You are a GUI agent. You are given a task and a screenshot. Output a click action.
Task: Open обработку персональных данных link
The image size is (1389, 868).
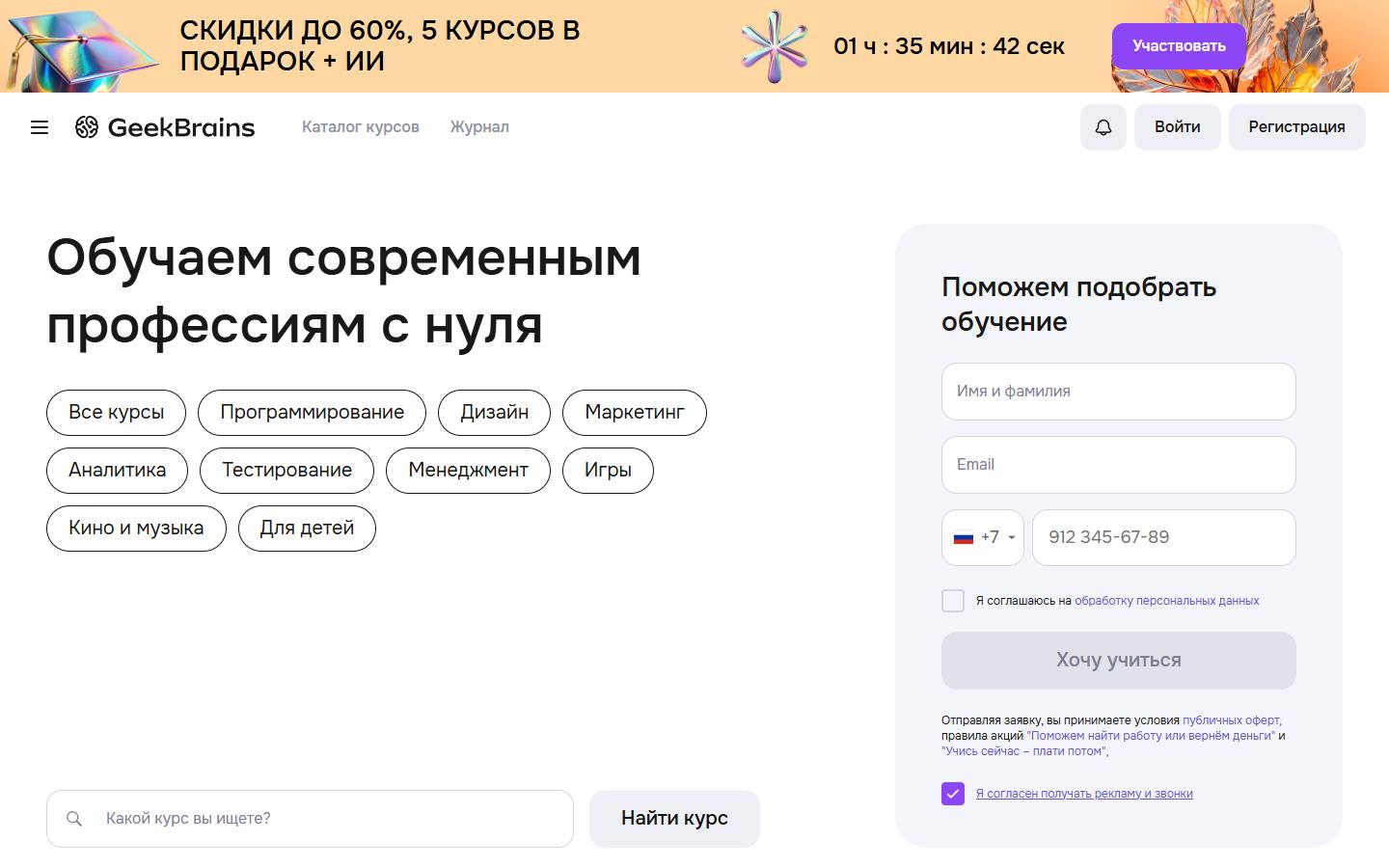click(x=1167, y=601)
